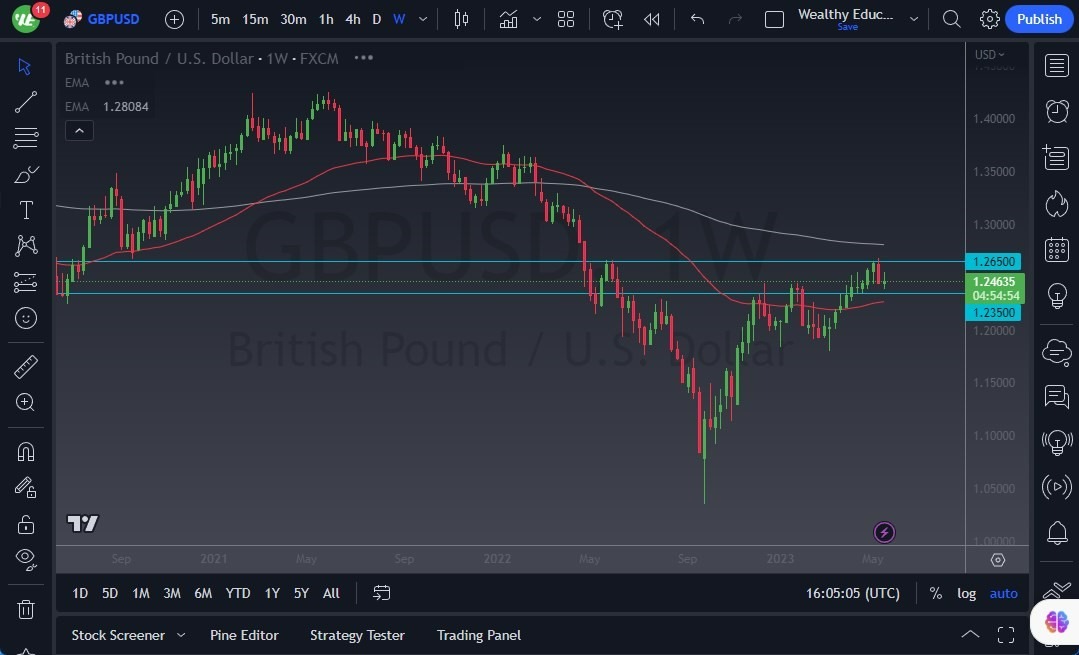Switch to the Pine Editor tab

(244, 635)
